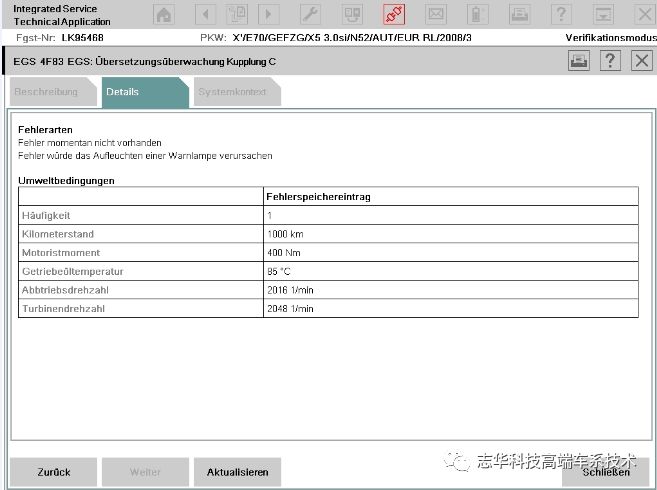Click the forward arrow toolbar icon
This screenshot has width=657, height=490.
(x=267, y=14)
